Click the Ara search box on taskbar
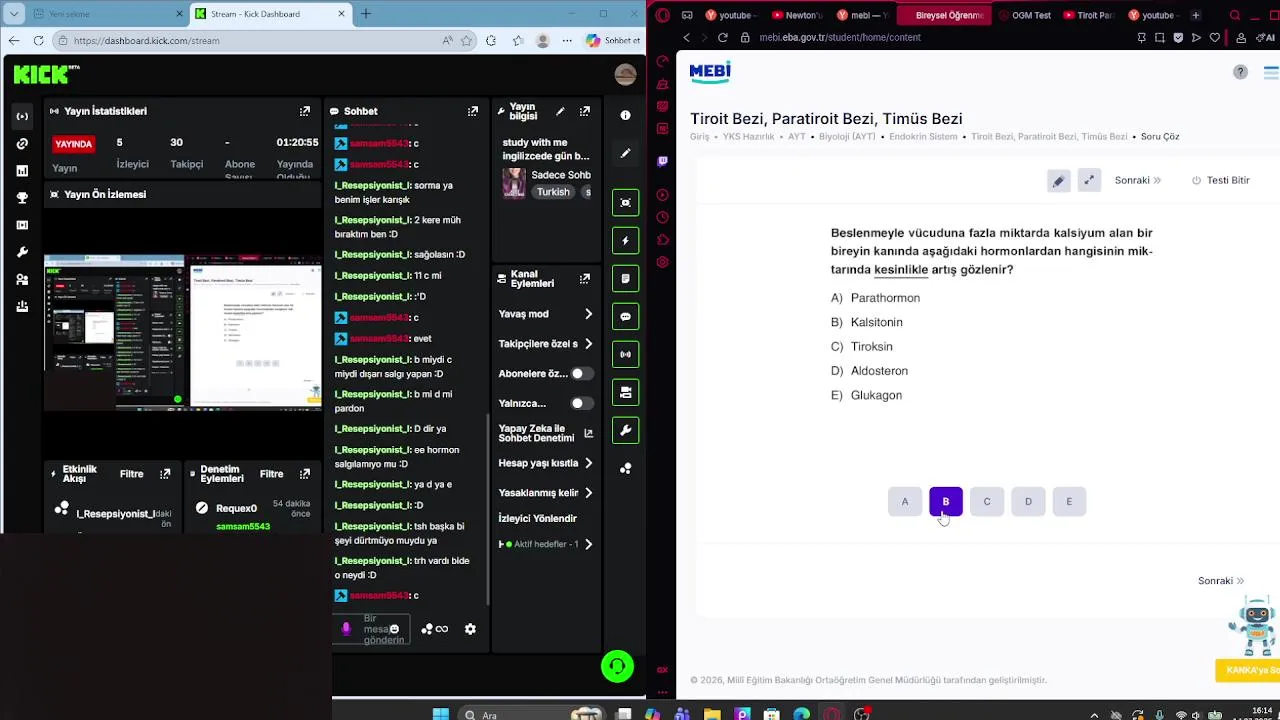The width and height of the screenshot is (1280, 720). click(x=530, y=714)
